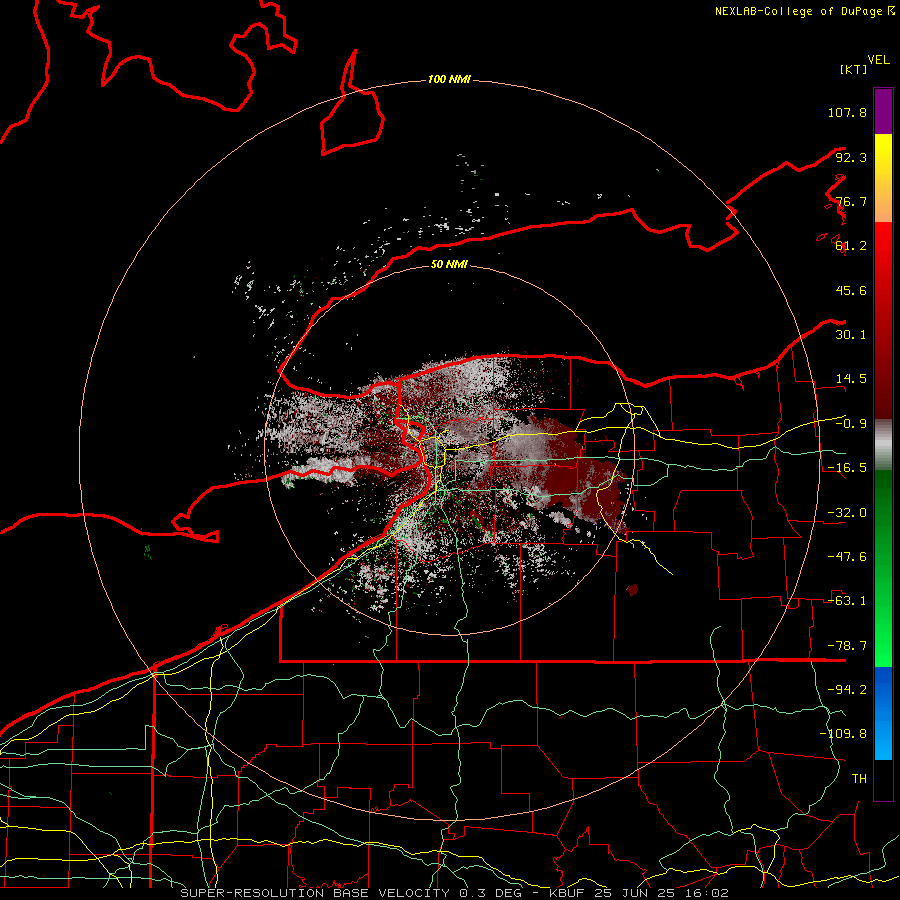This screenshot has width=900, height=900.
Task: Pick the purple segment of velocity color bar
Action: click(x=883, y=111)
